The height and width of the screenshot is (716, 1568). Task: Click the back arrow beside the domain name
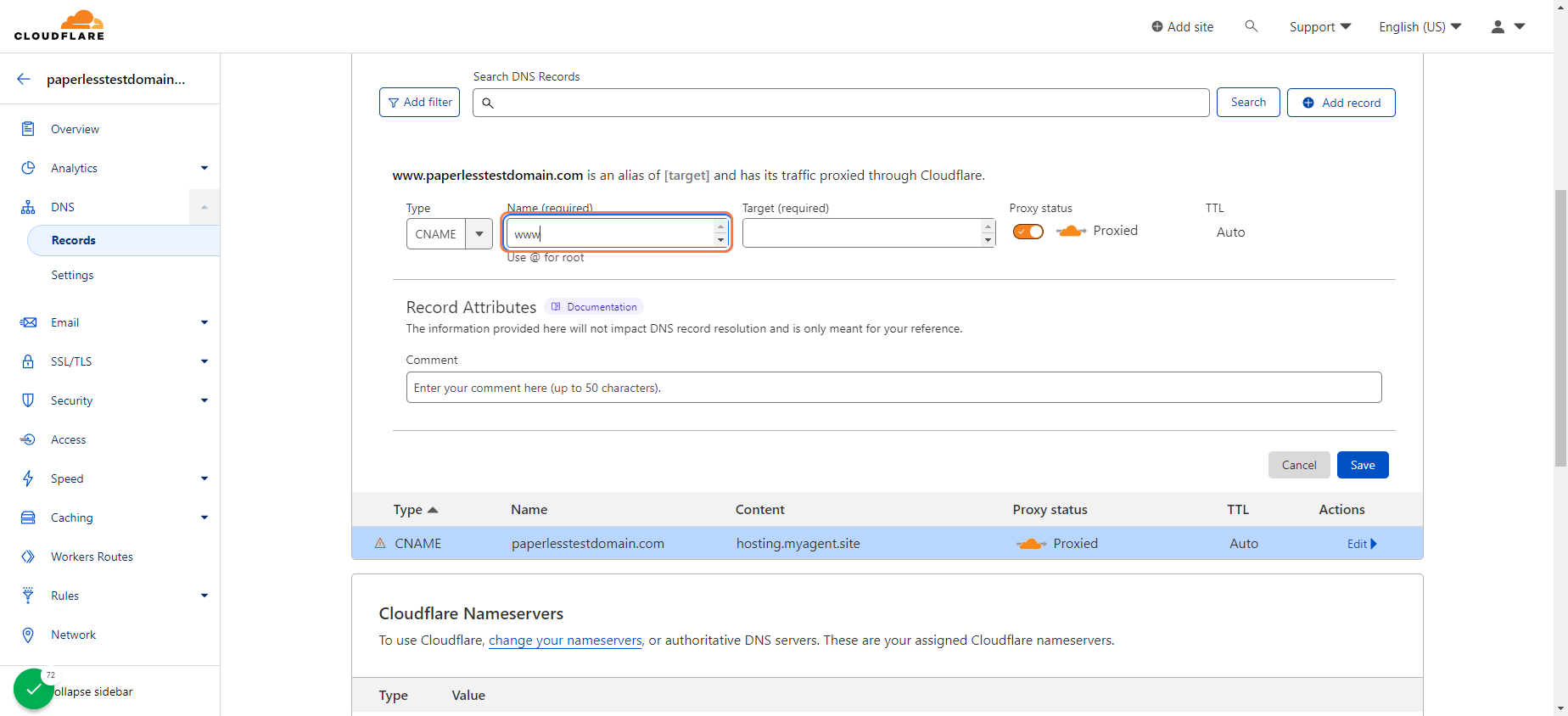(24, 79)
